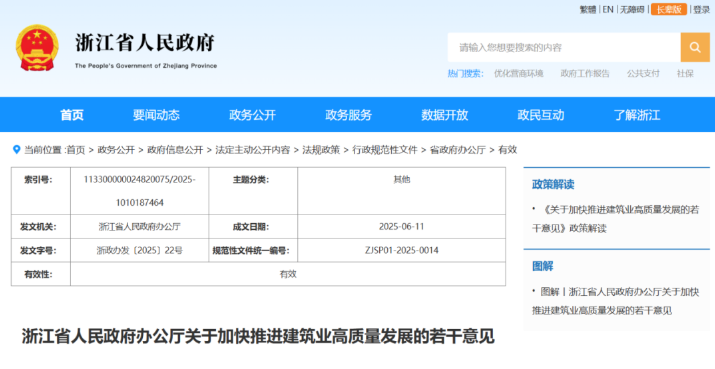Open the 数据开放 navigation tab
Viewport: 715px width, 369px height.
(x=445, y=115)
